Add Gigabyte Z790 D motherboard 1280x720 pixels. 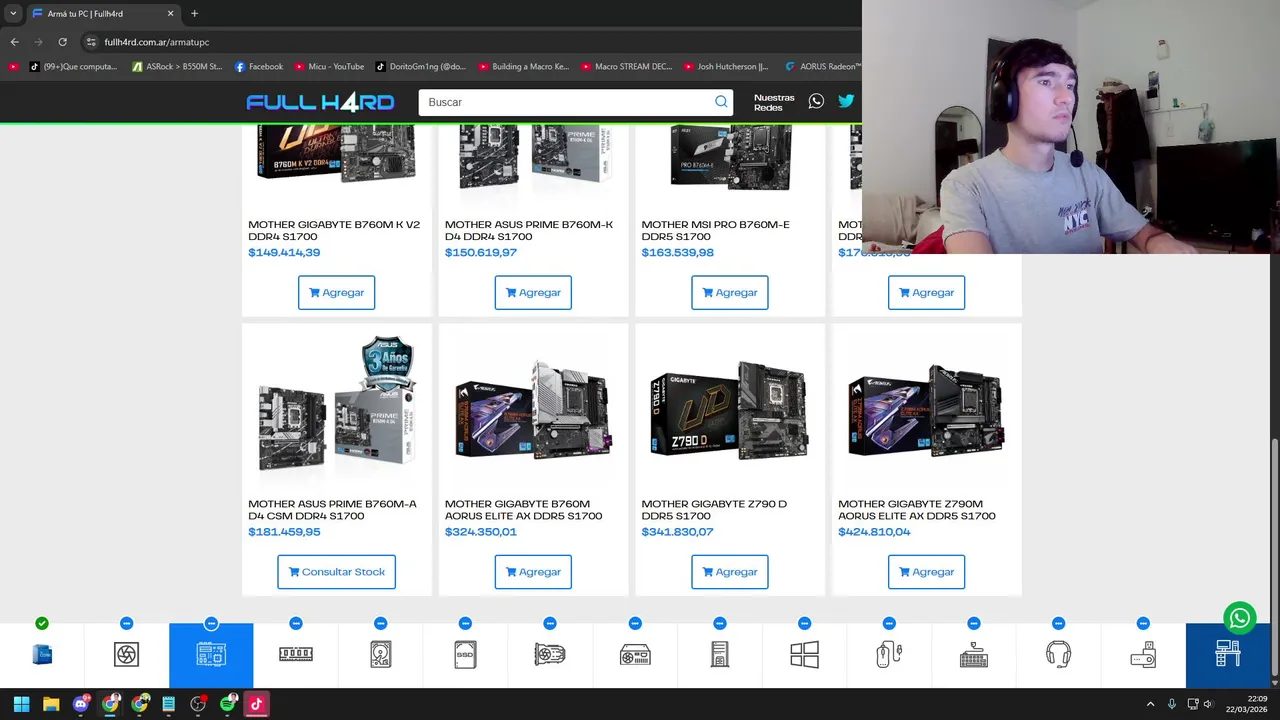click(730, 572)
